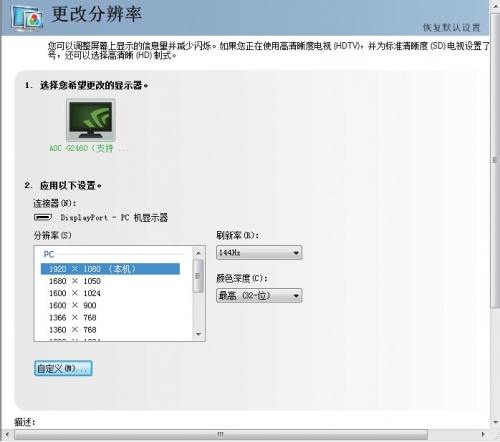Click 恢复默认设置 restore defaults link
500x442 pixels.
pos(452,28)
